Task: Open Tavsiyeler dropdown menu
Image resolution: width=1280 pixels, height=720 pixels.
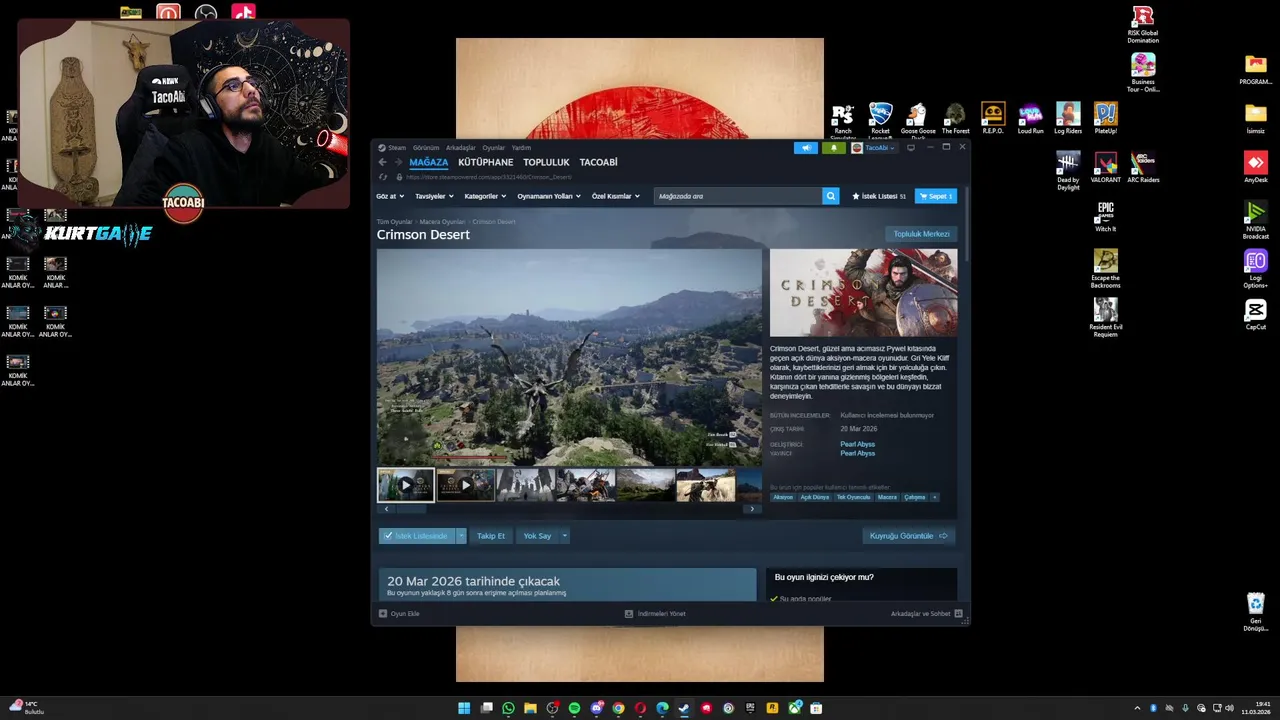Action: pyautogui.click(x=434, y=196)
